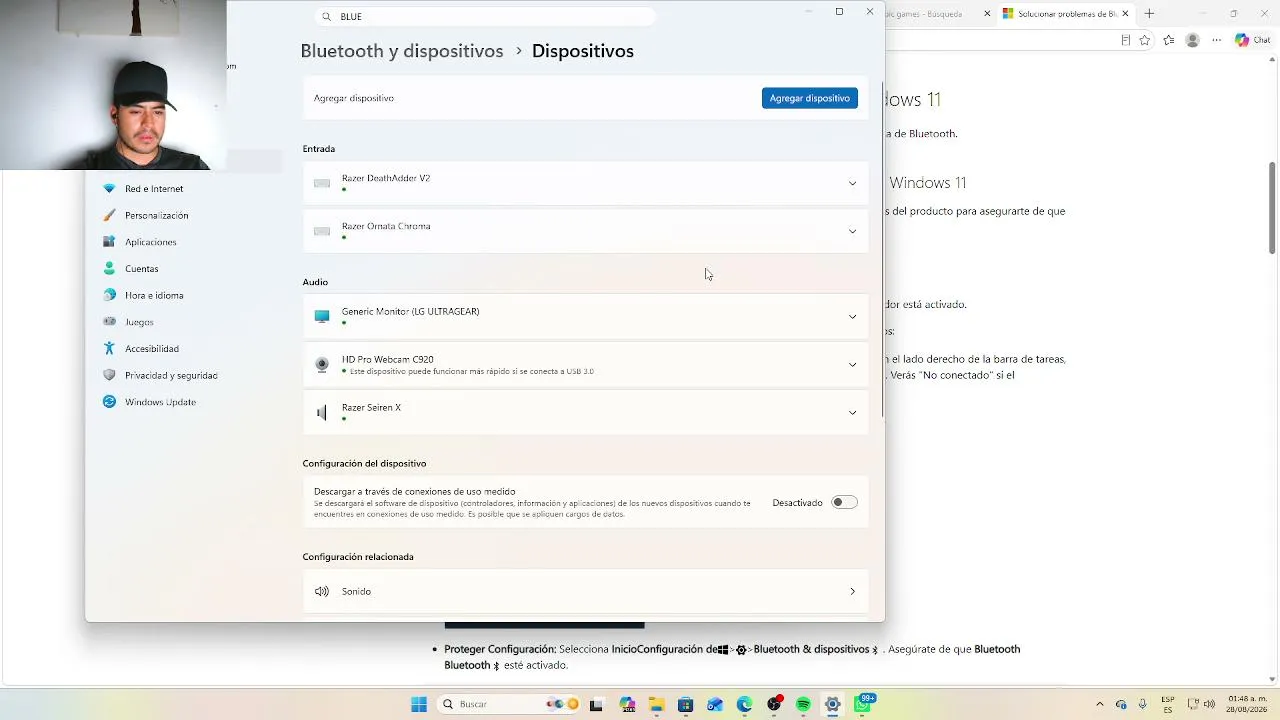Expand the HD Pro Webcam C920 row
The height and width of the screenshot is (720, 1280).
point(585,364)
